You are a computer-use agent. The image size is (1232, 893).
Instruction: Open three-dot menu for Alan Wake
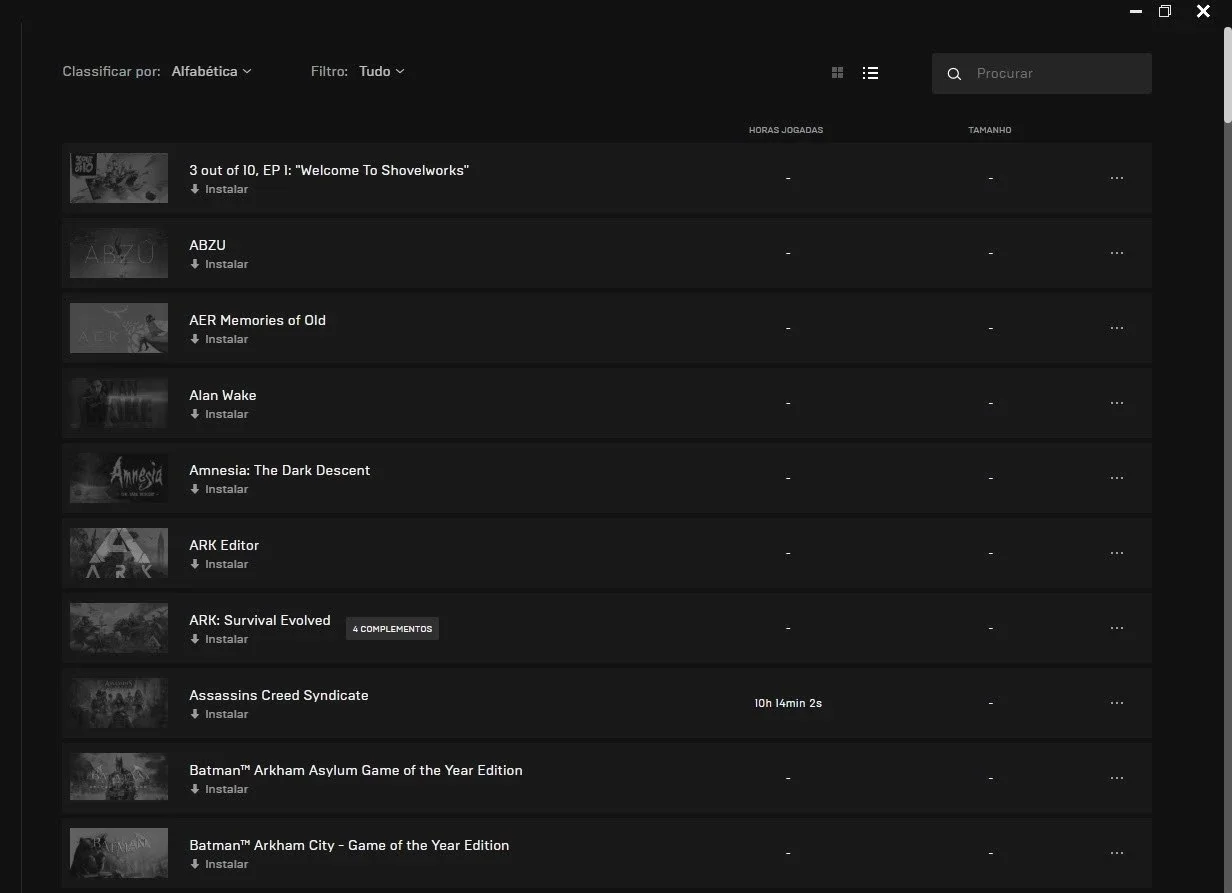coord(1117,403)
